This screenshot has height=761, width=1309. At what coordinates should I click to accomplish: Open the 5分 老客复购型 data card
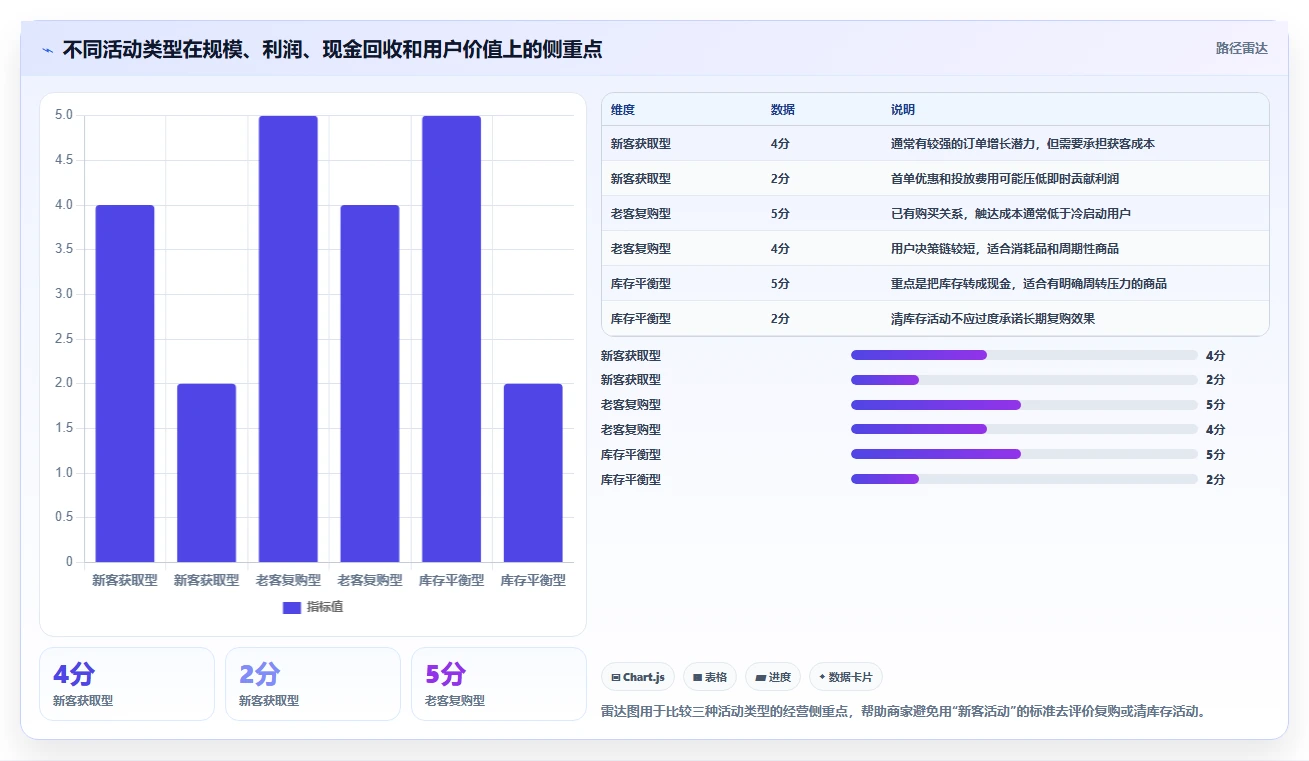(x=499, y=684)
